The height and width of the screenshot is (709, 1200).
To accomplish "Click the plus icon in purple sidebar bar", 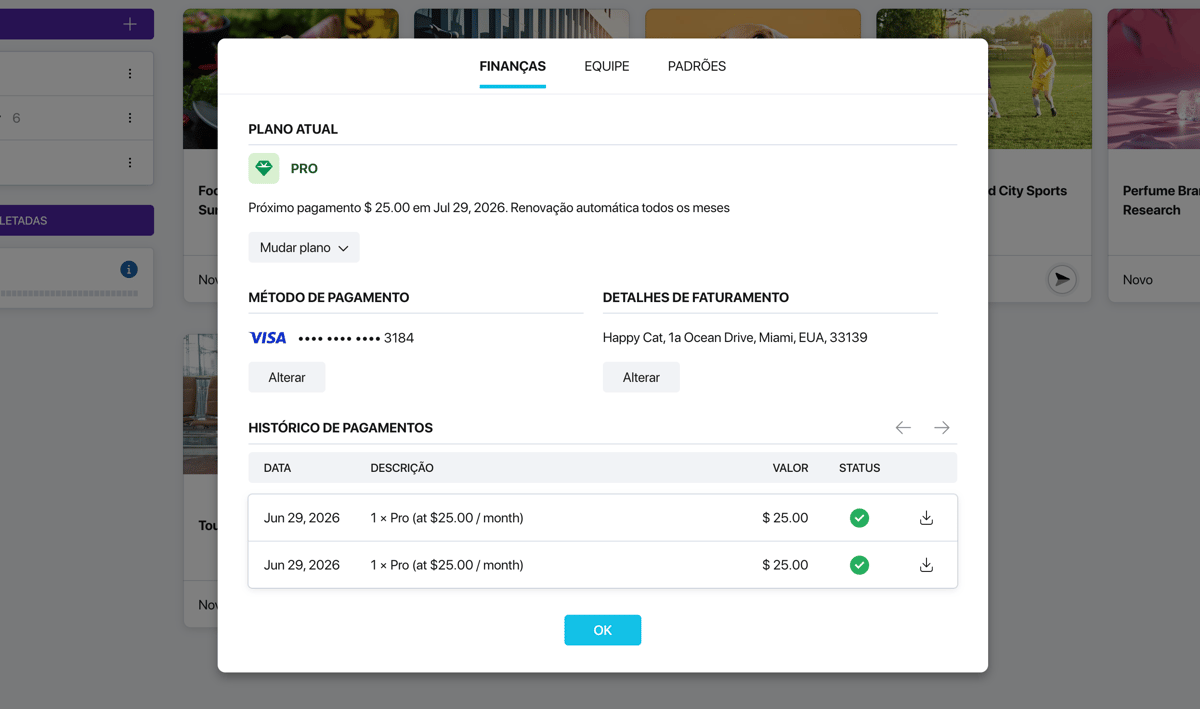I will tap(130, 24).
